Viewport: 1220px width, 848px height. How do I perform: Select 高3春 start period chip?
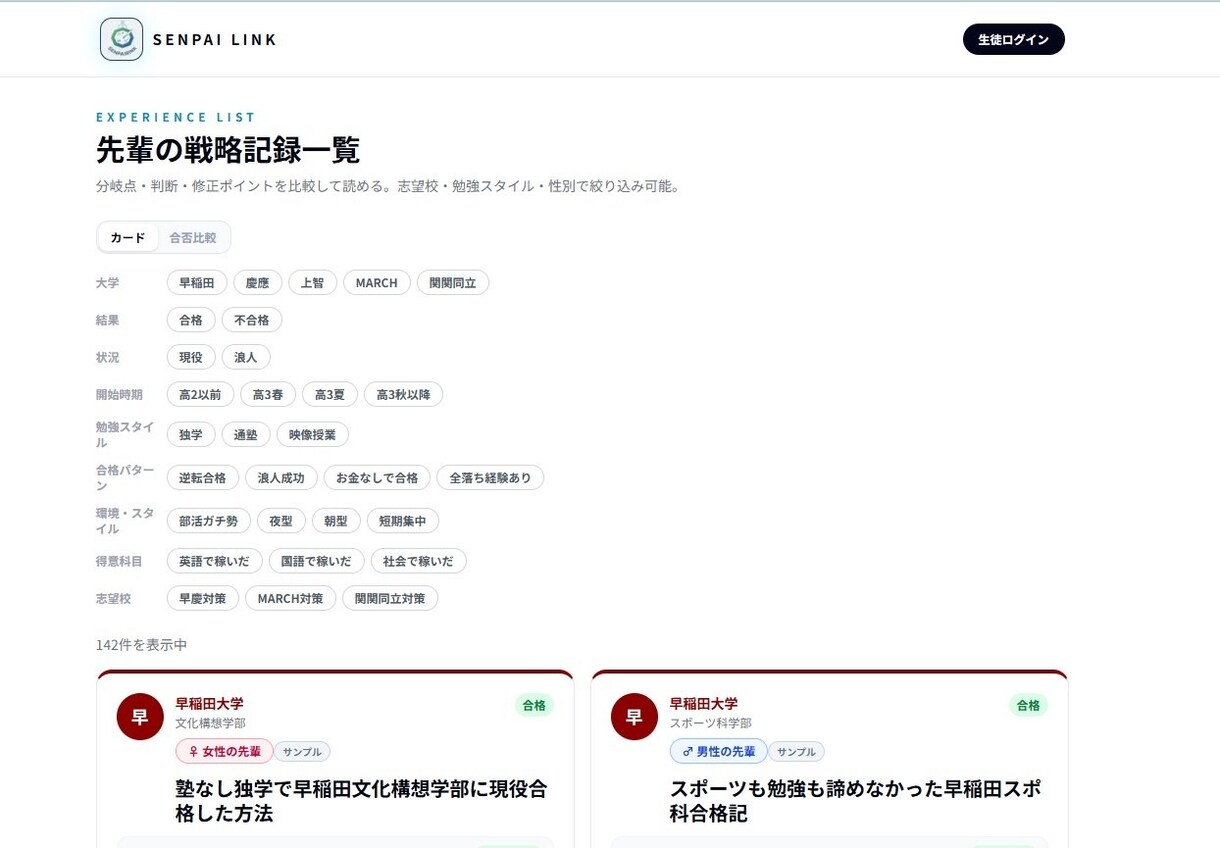[268, 394]
